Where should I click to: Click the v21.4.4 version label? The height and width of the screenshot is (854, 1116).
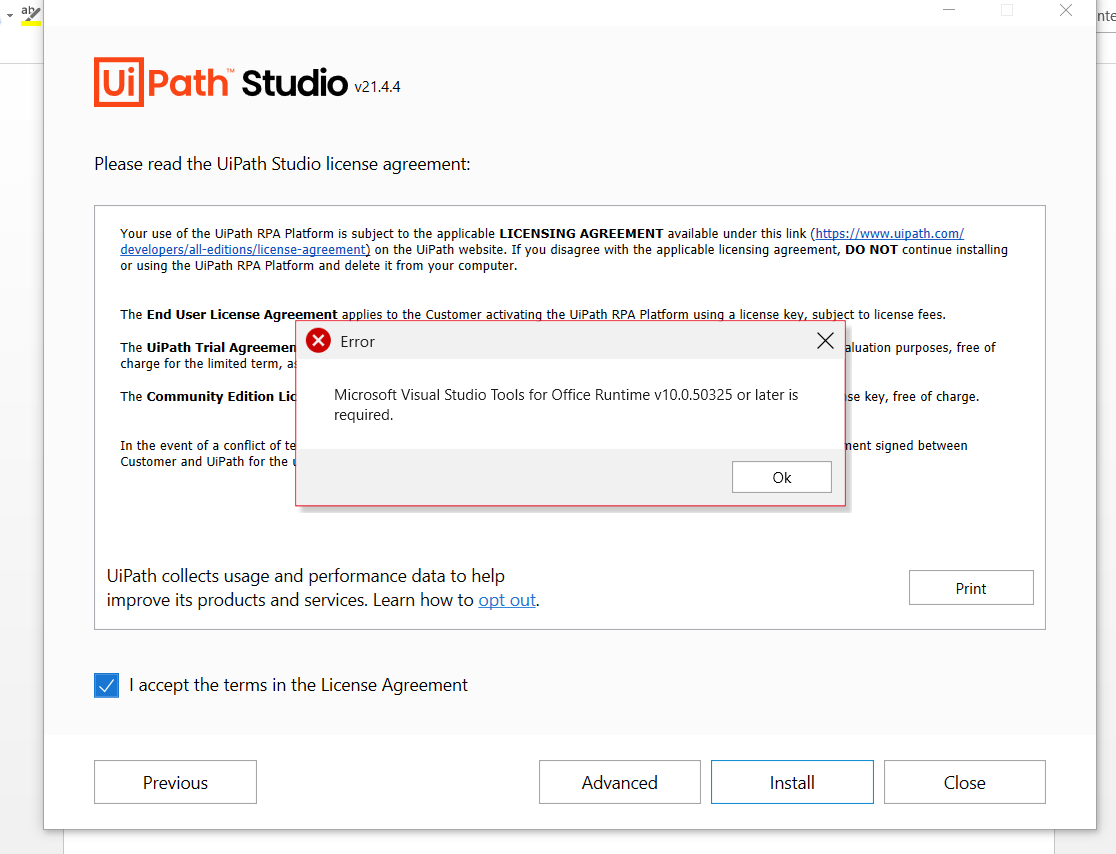(x=377, y=87)
